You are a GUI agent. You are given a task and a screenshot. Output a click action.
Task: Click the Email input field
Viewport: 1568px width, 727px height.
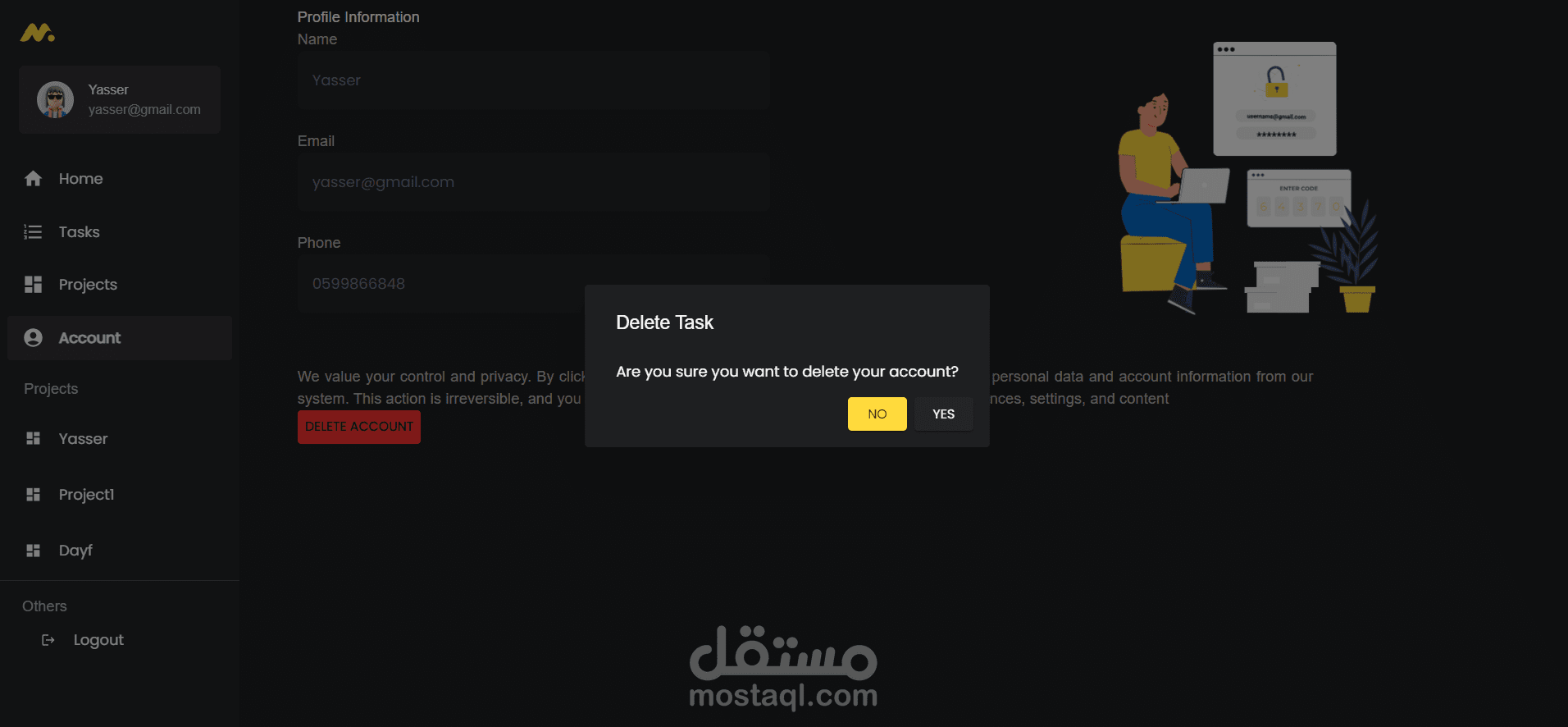(533, 182)
